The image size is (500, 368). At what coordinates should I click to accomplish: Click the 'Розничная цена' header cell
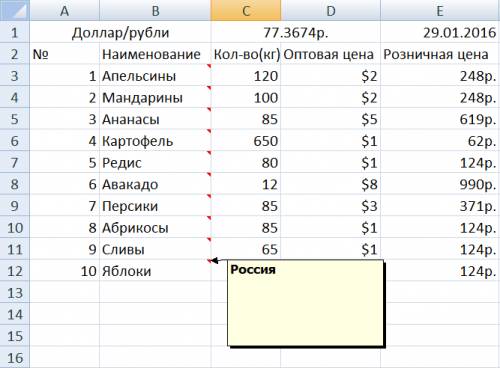click(440, 54)
